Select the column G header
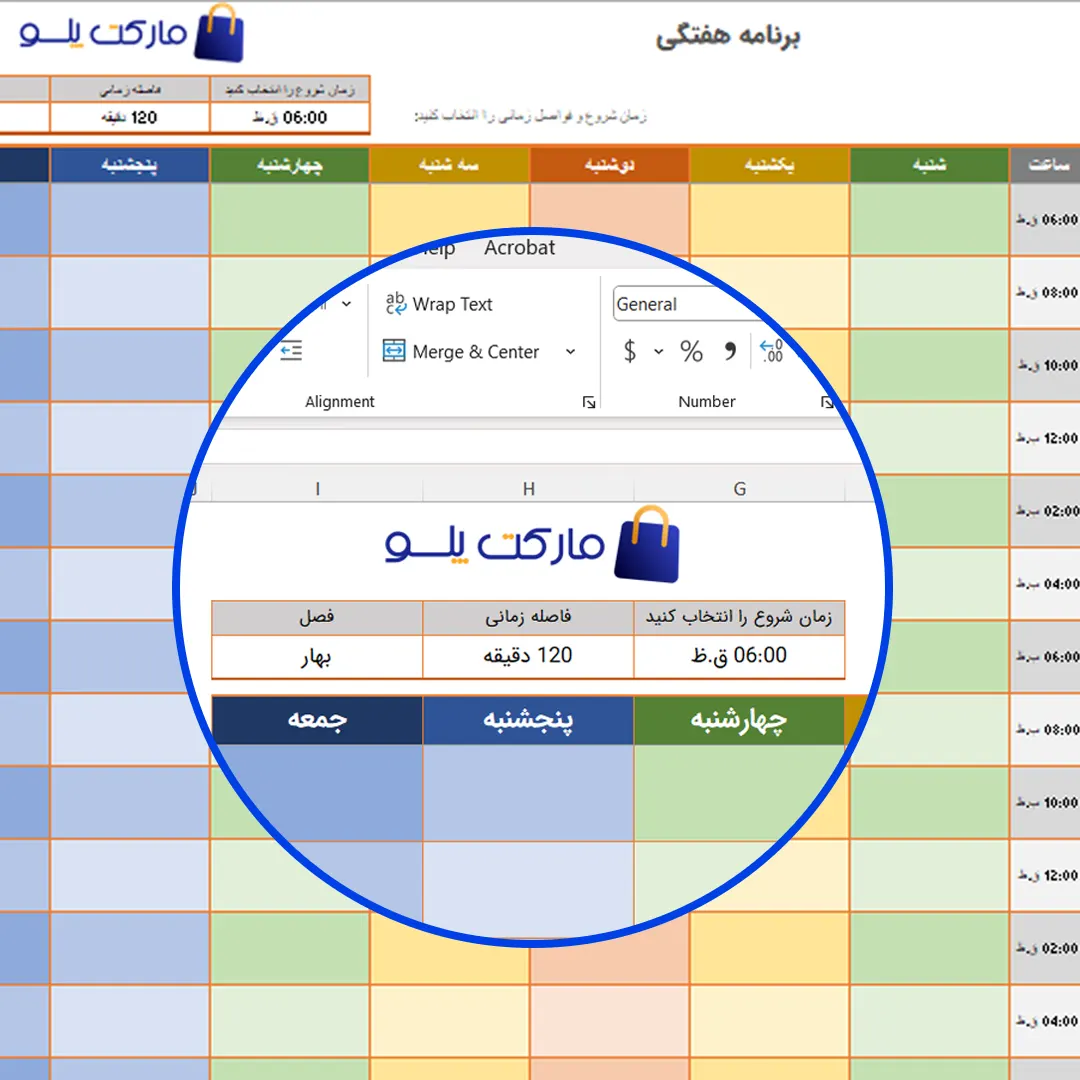 (x=739, y=488)
